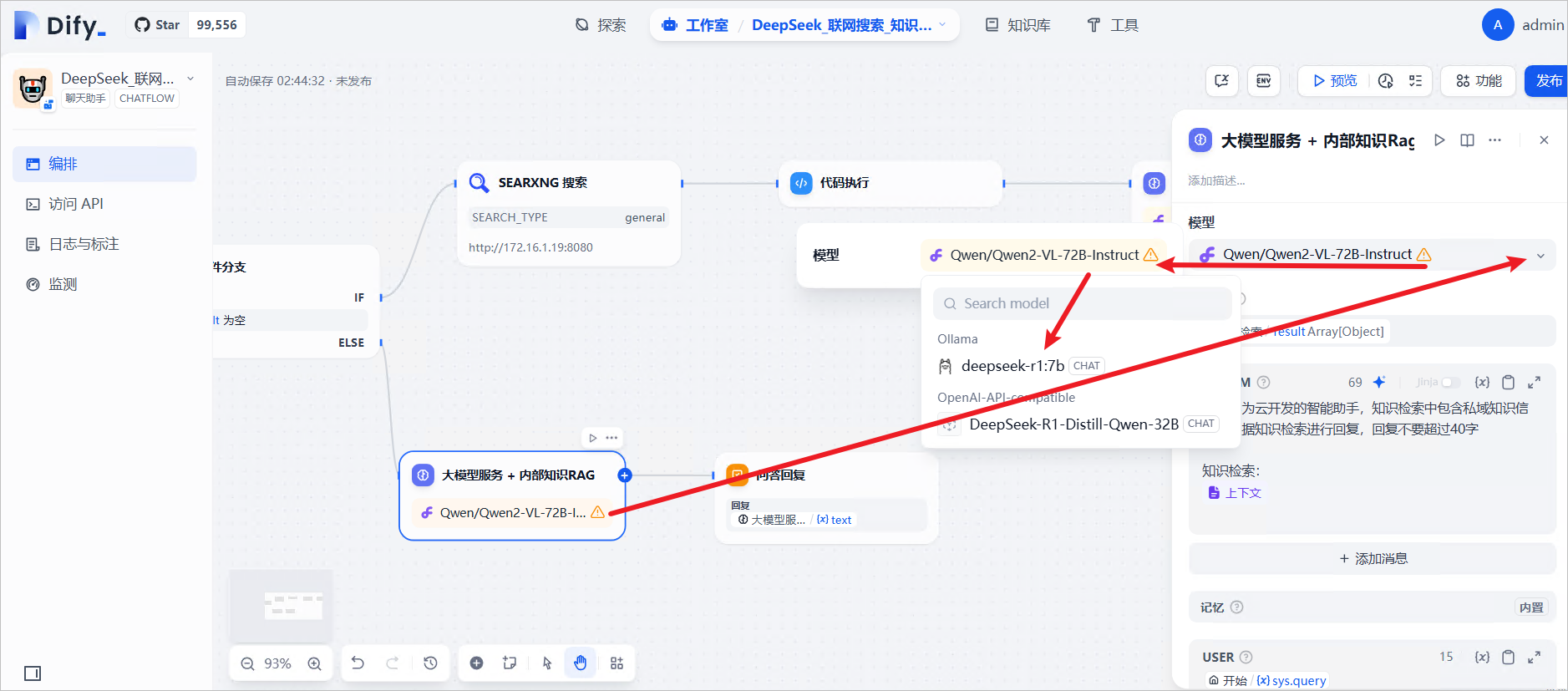This screenshot has width=1568, height=691.
Task: Click the 添加描述 description field
Action: (x=1217, y=180)
